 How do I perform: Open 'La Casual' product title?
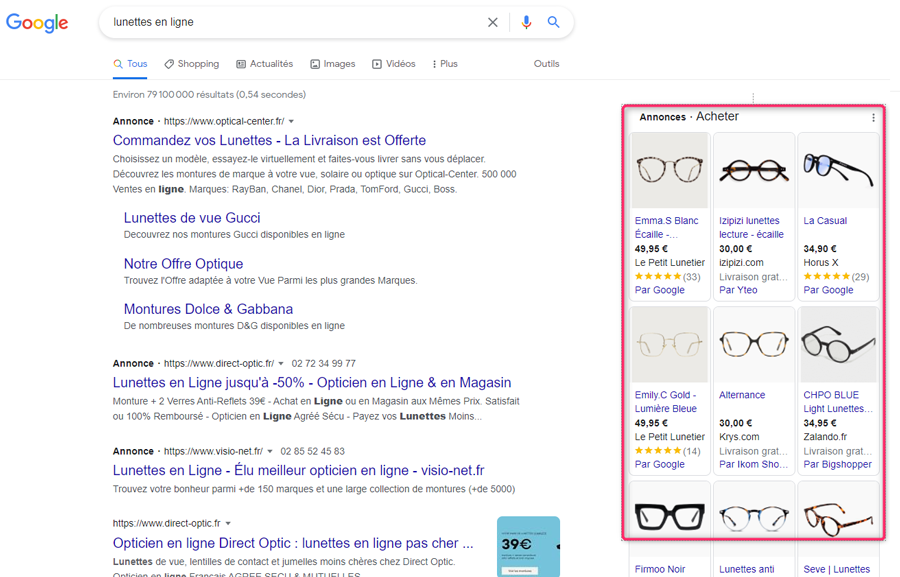click(825, 221)
